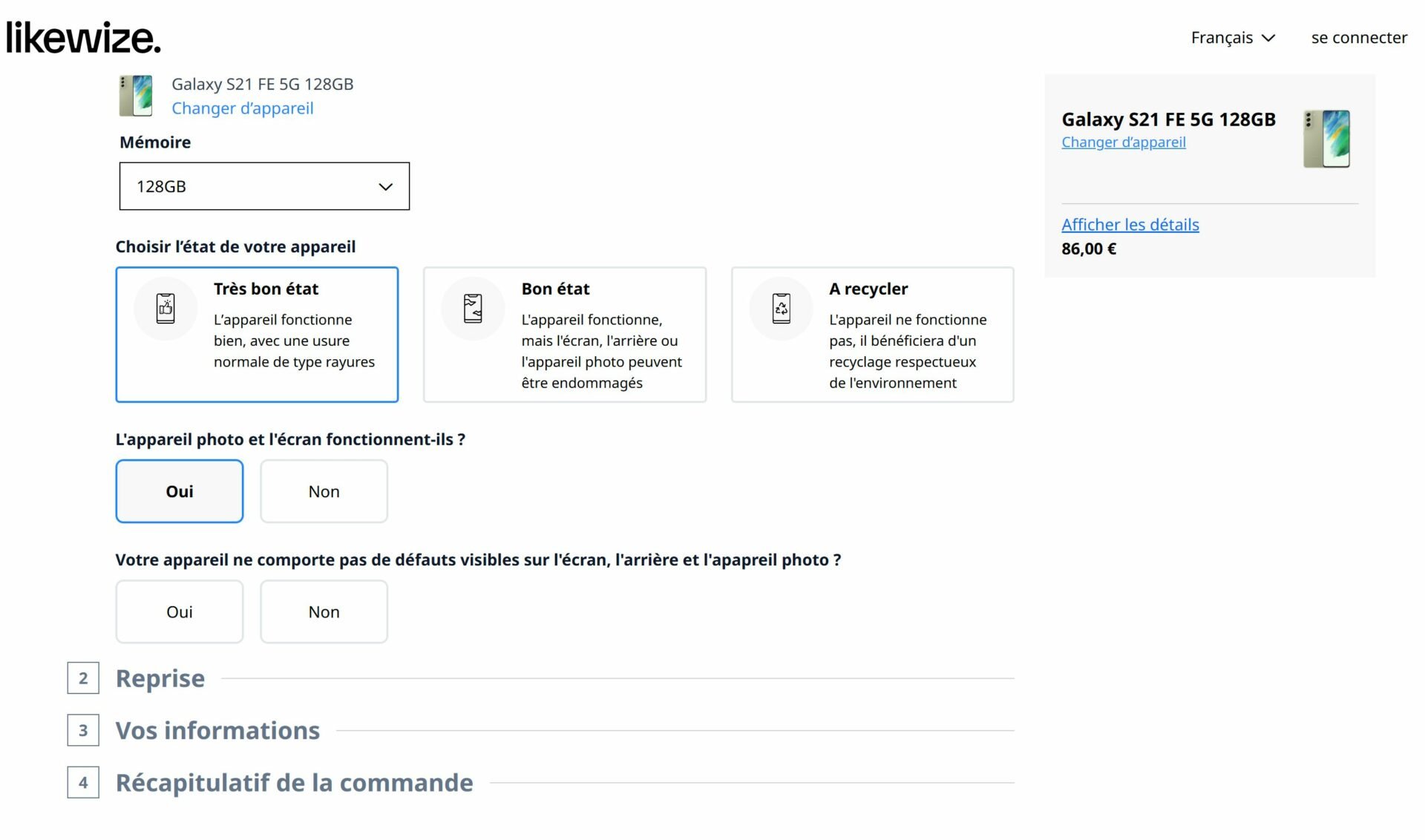Image resolution: width=1425 pixels, height=840 pixels.
Task: Click the Bon état cracked phone icon
Action: [473, 308]
